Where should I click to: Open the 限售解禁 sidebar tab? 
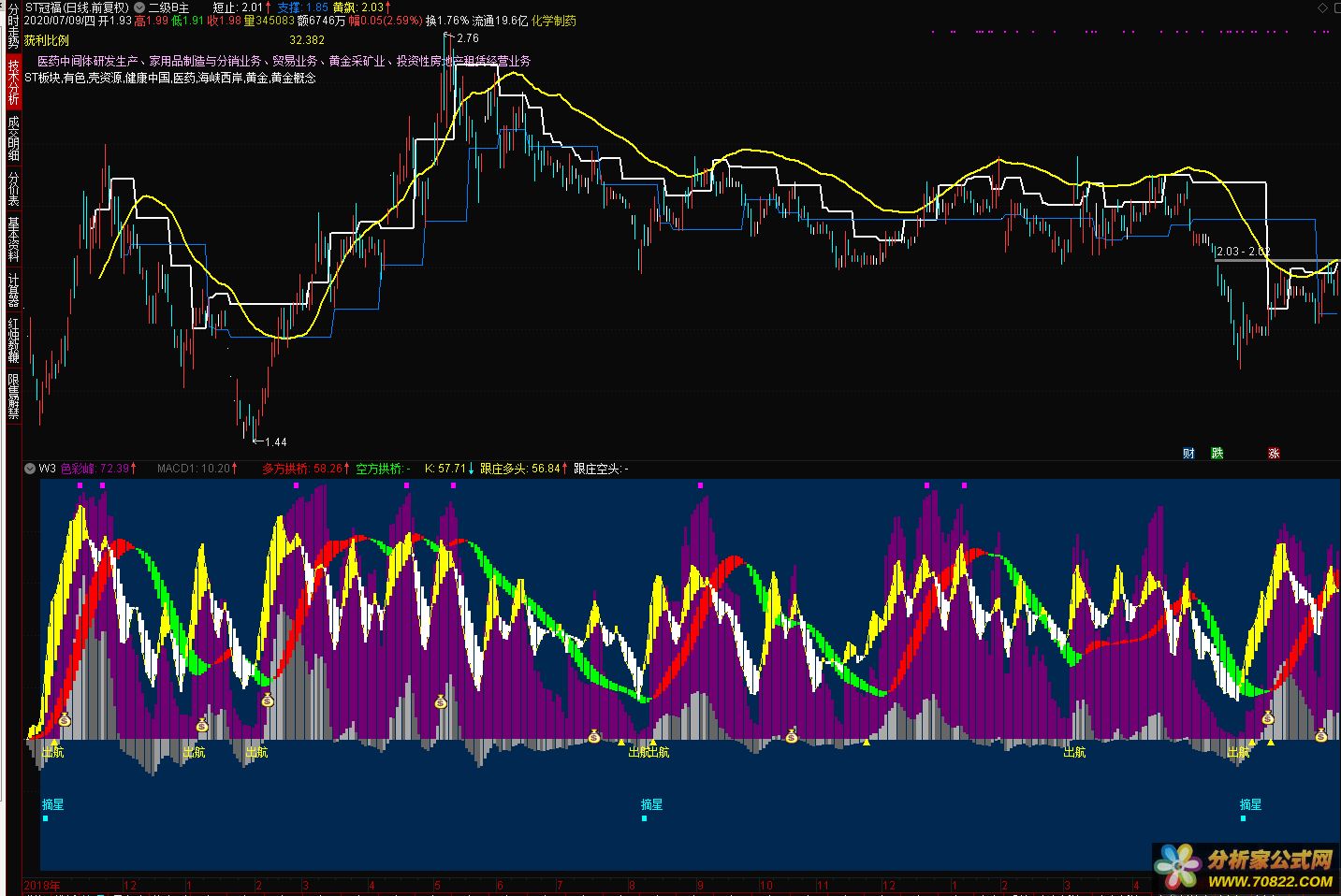pyautogui.click(x=13, y=395)
